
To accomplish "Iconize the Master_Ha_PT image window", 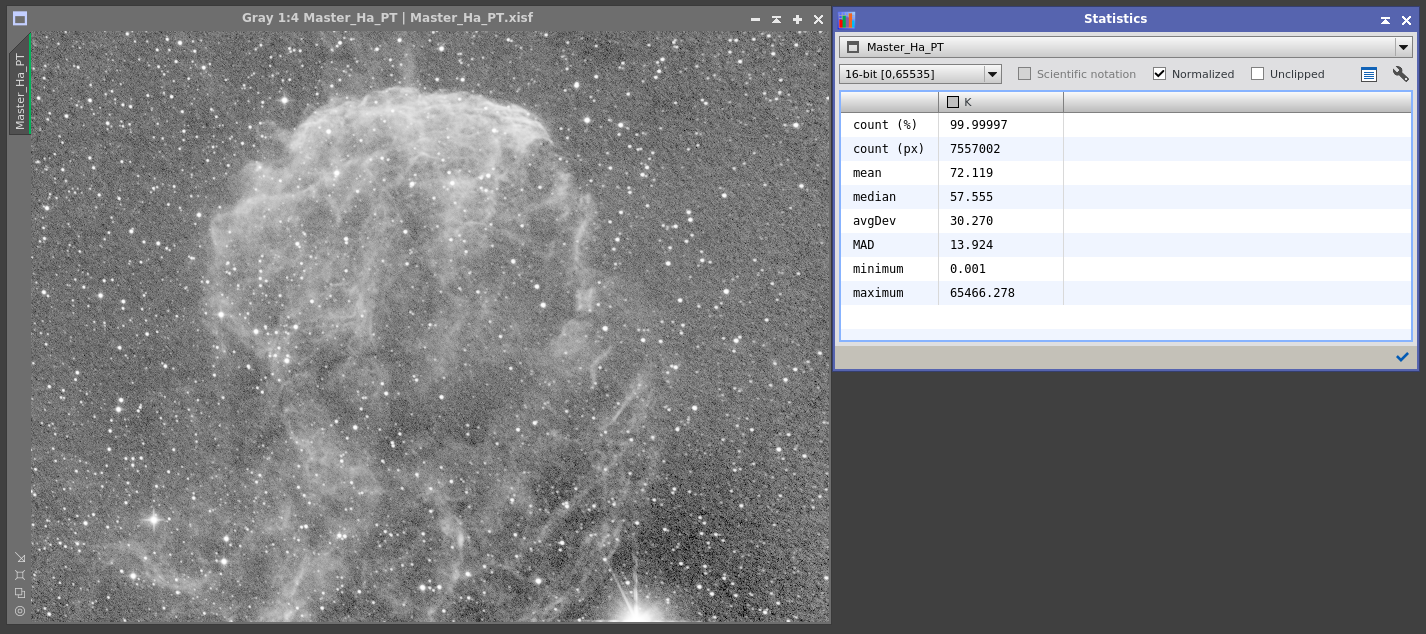I will [755, 19].
